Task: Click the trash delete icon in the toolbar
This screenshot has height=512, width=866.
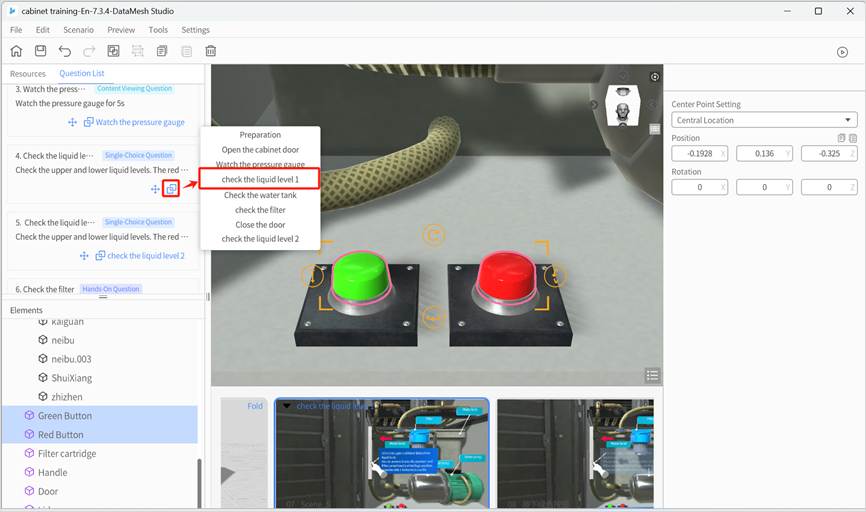Action: pyautogui.click(x=211, y=51)
